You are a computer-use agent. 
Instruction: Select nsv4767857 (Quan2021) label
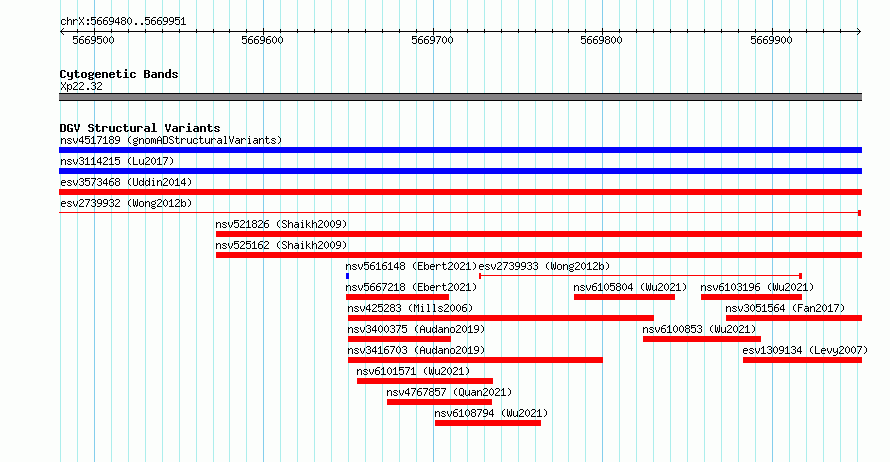pyautogui.click(x=449, y=392)
